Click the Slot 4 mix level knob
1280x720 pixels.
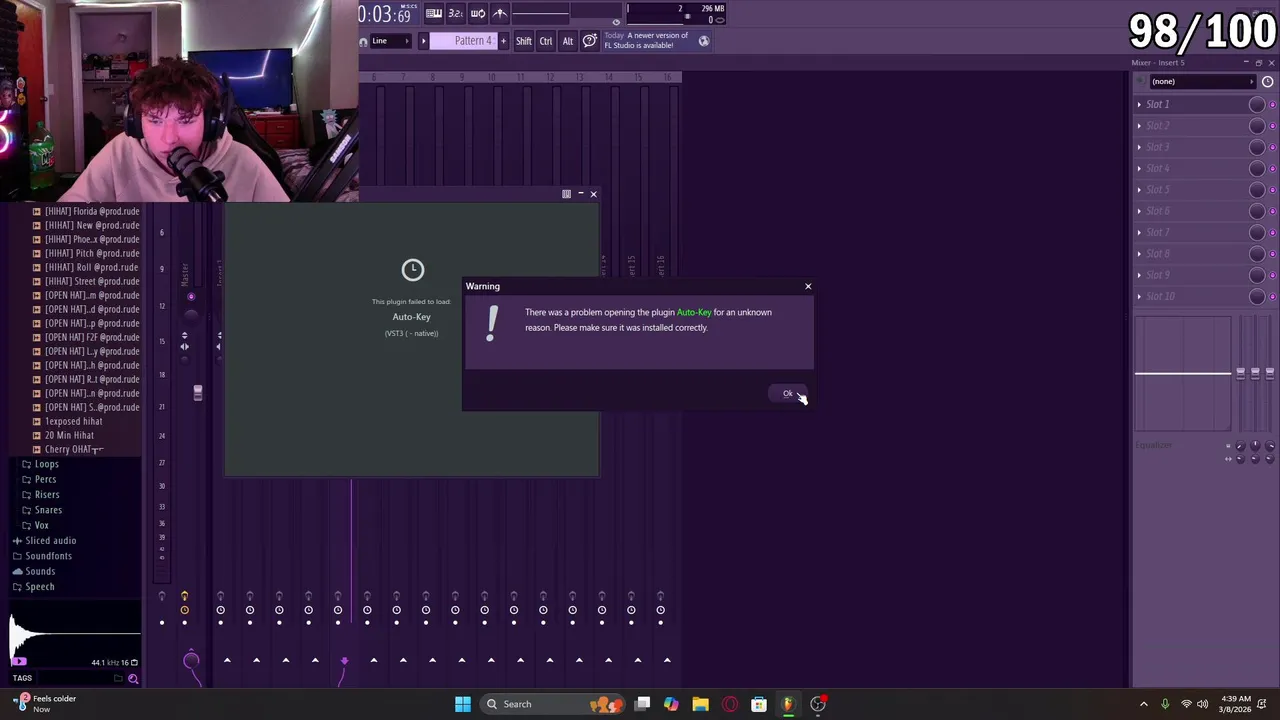pos(1257,168)
